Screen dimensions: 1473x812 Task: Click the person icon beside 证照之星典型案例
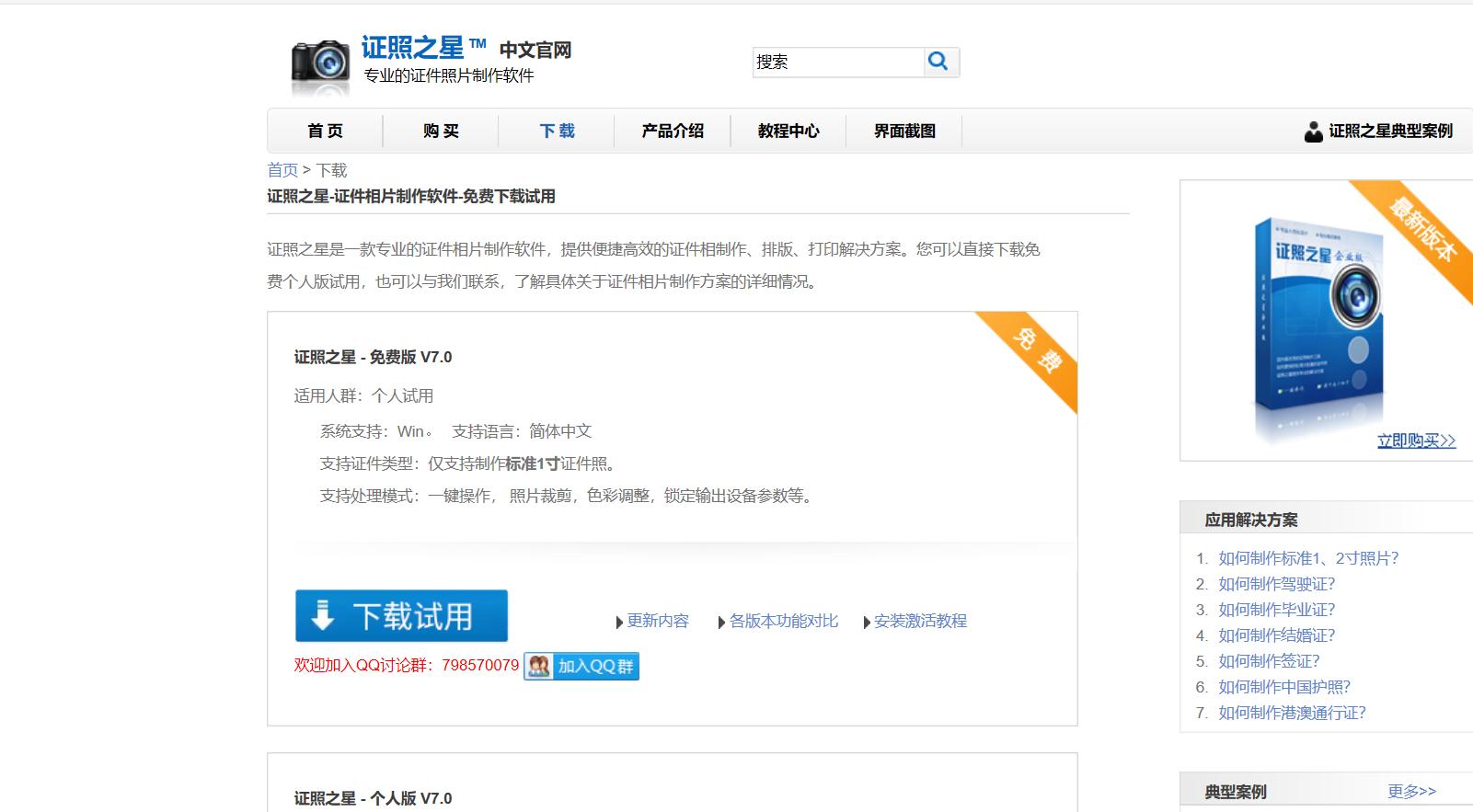[x=1313, y=132]
